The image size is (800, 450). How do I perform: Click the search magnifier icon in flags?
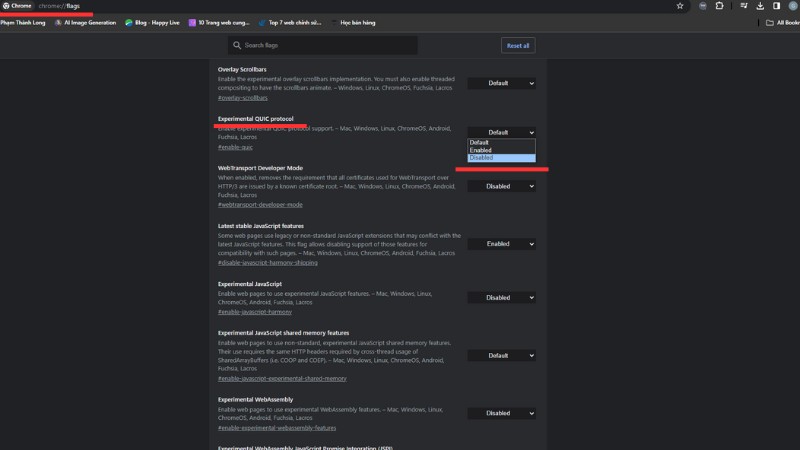[237, 45]
